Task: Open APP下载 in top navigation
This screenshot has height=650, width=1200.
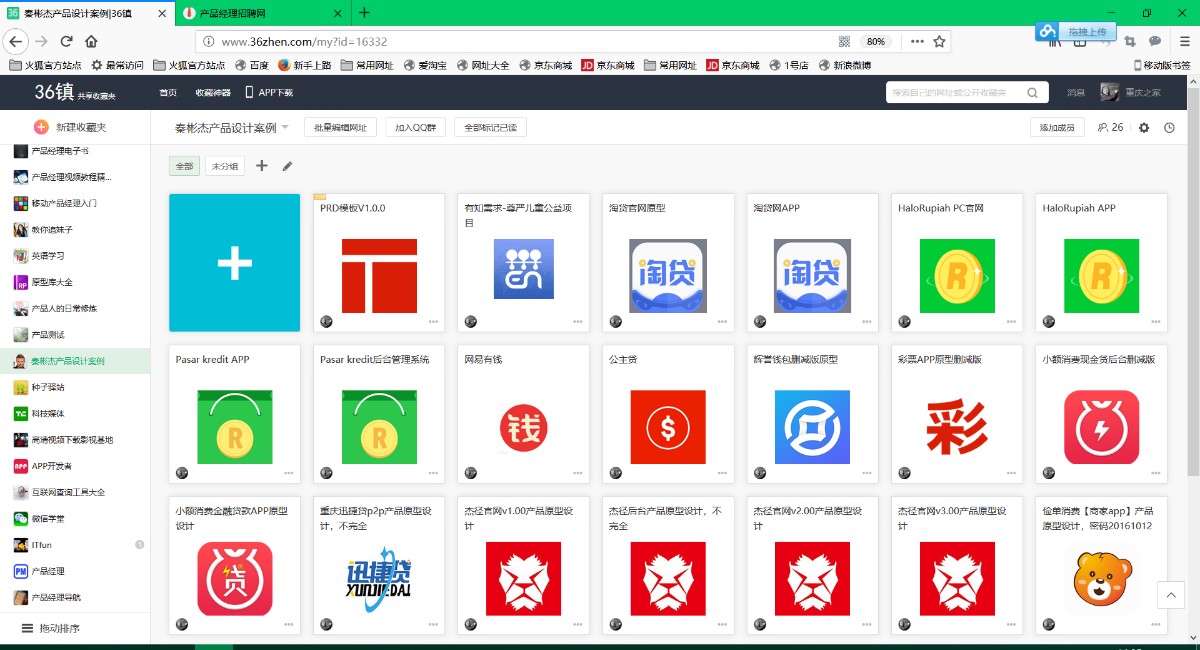Action: pyautogui.click(x=270, y=92)
